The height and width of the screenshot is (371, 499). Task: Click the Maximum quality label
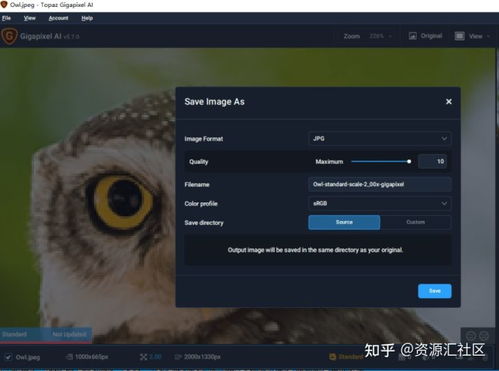(329, 162)
